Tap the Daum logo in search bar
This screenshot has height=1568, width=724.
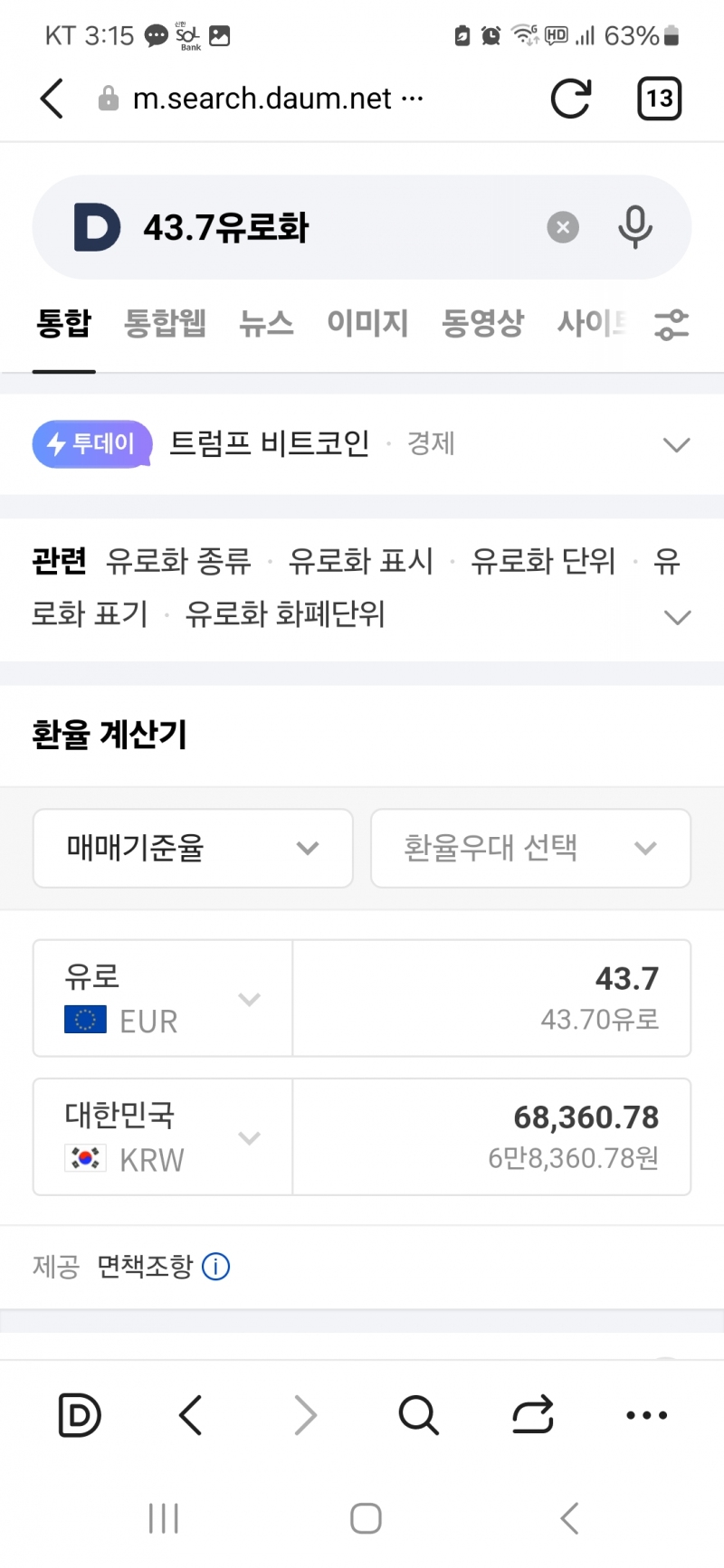(x=97, y=227)
